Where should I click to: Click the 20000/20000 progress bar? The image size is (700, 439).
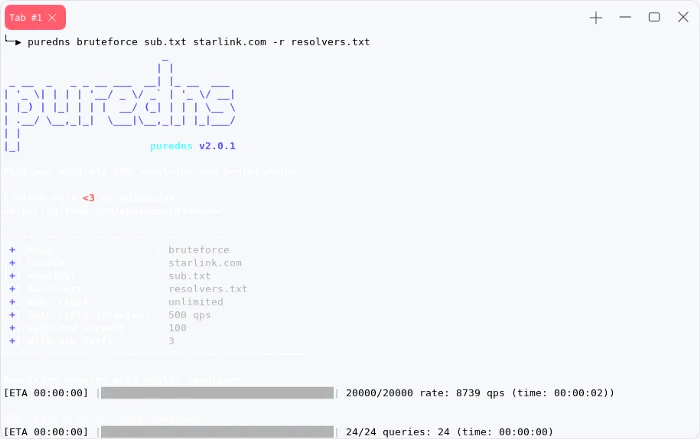coord(217,393)
